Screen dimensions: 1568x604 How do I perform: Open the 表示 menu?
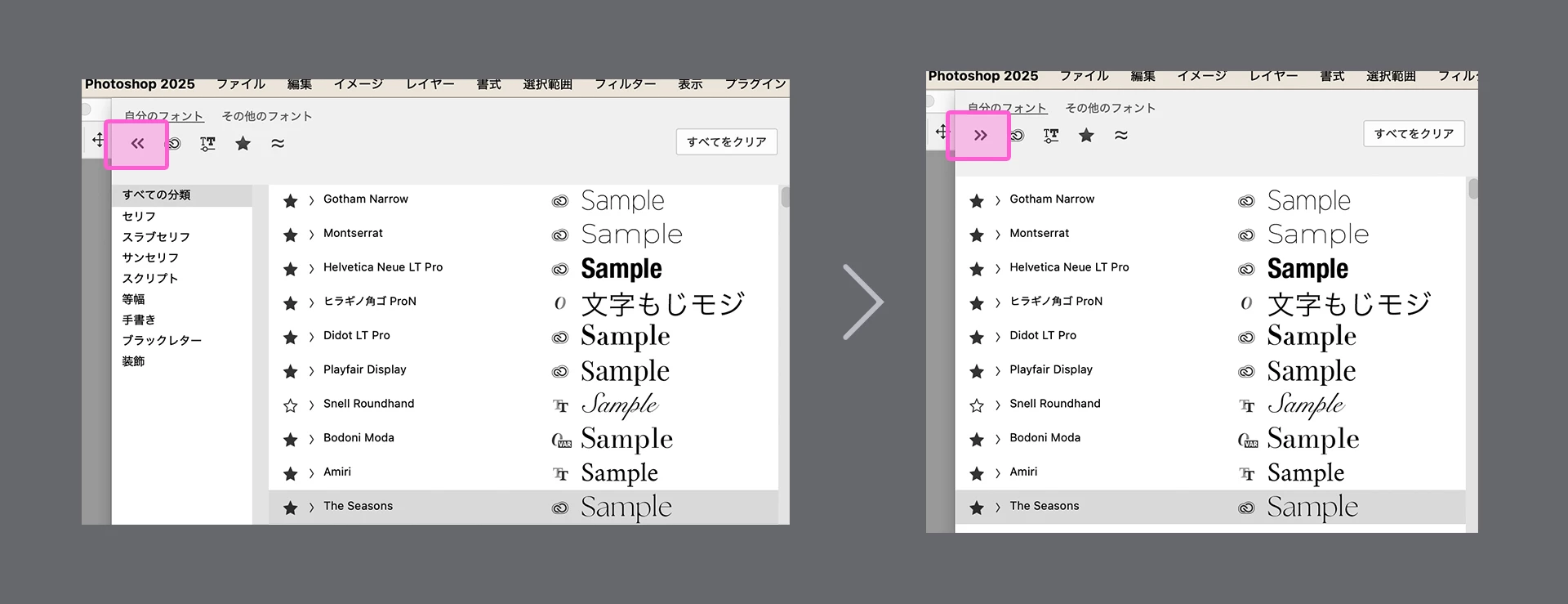(x=690, y=84)
